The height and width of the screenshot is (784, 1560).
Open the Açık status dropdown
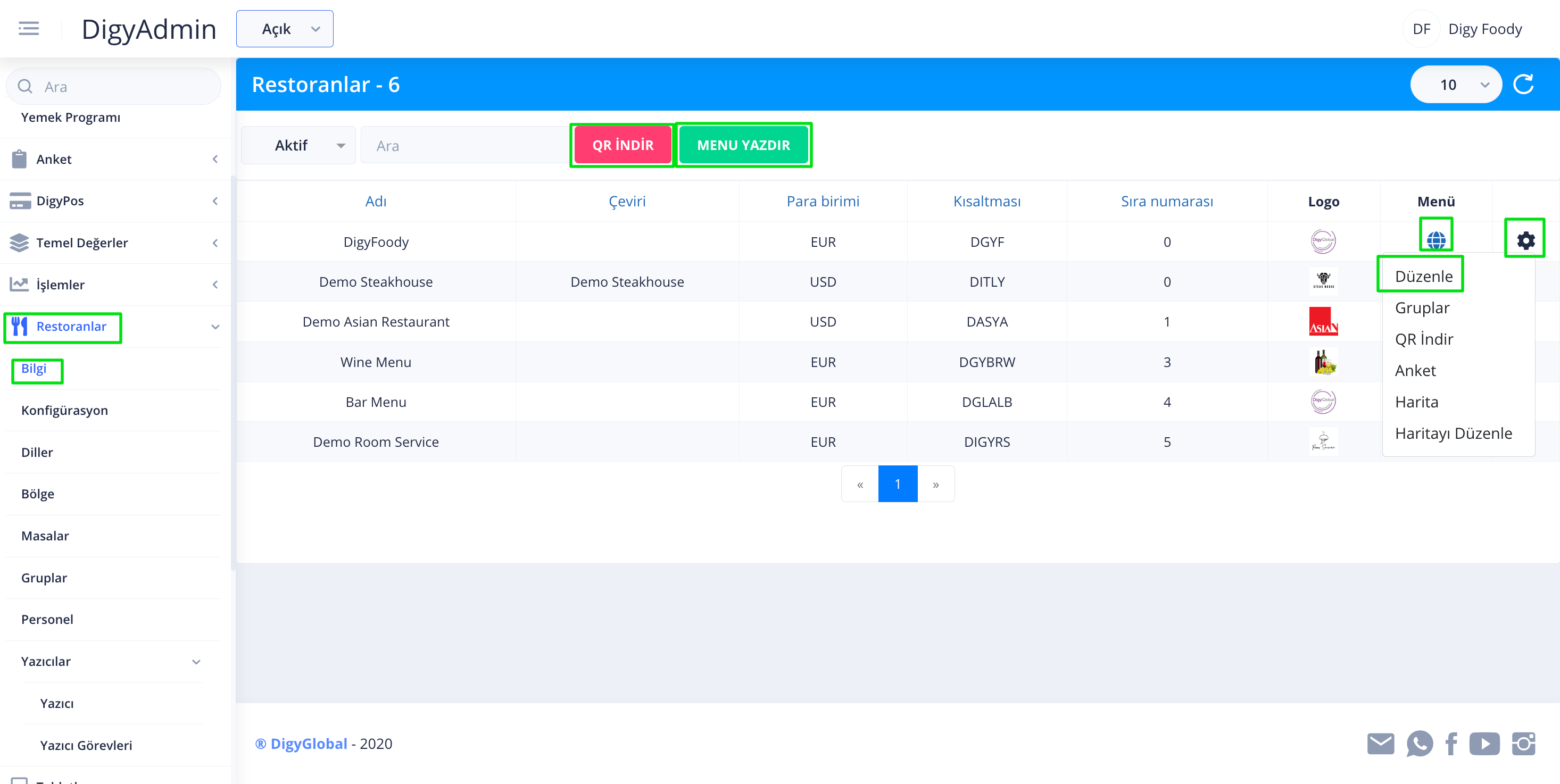tap(285, 29)
